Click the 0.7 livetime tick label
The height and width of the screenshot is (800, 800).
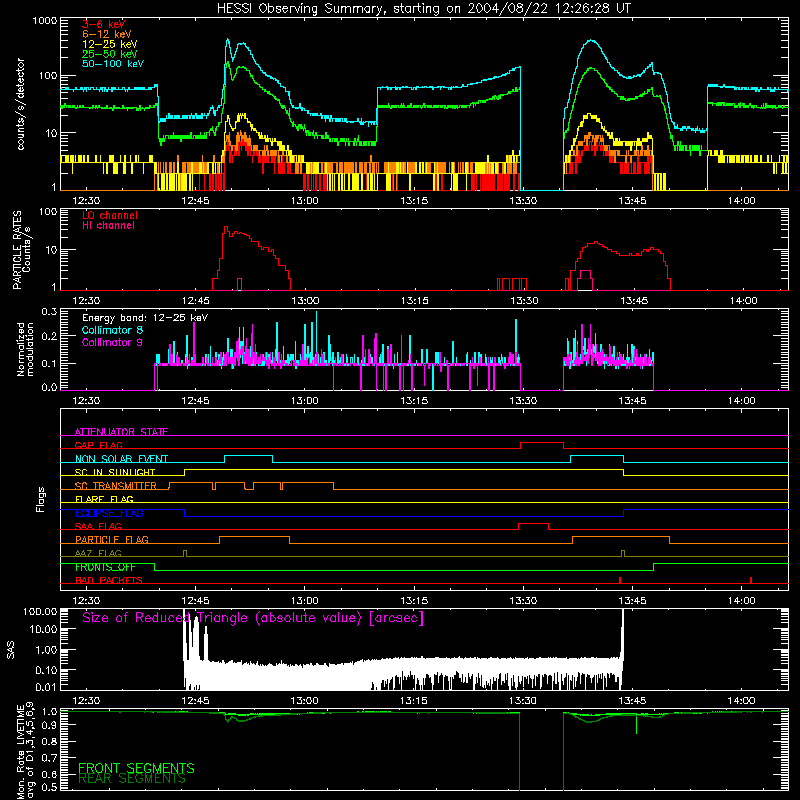[x=49, y=757]
